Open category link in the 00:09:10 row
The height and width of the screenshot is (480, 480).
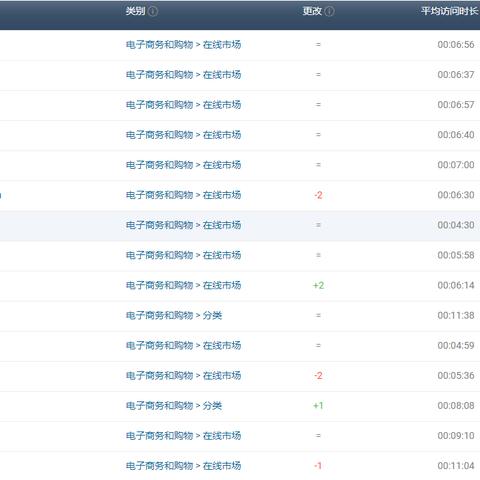(x=183, y=436)
